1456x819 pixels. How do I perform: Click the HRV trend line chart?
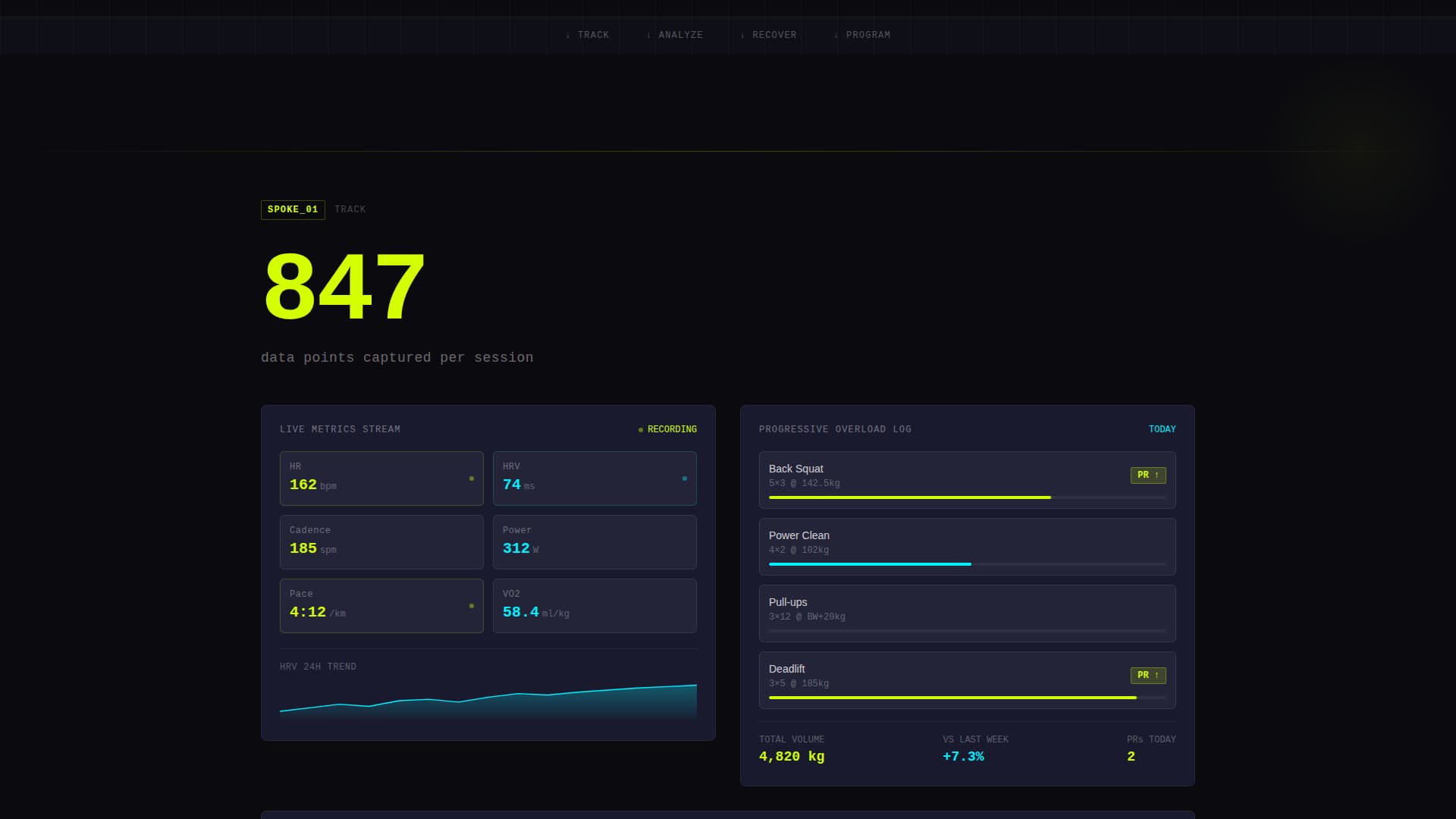[x=488, y=701]
